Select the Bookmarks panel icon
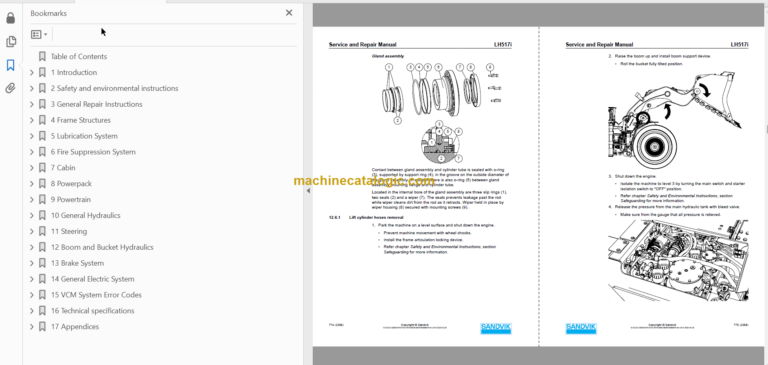 pyautogui.click(x=10, y=65)
